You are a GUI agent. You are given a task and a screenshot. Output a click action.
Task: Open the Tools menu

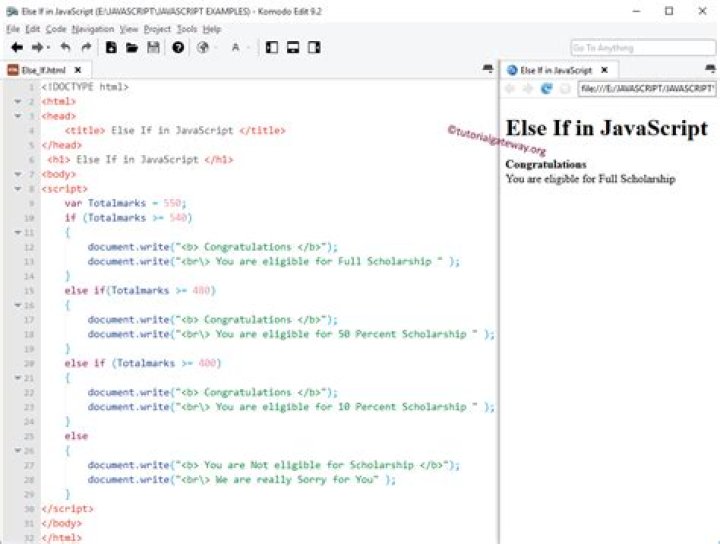[x=187, y=29]
